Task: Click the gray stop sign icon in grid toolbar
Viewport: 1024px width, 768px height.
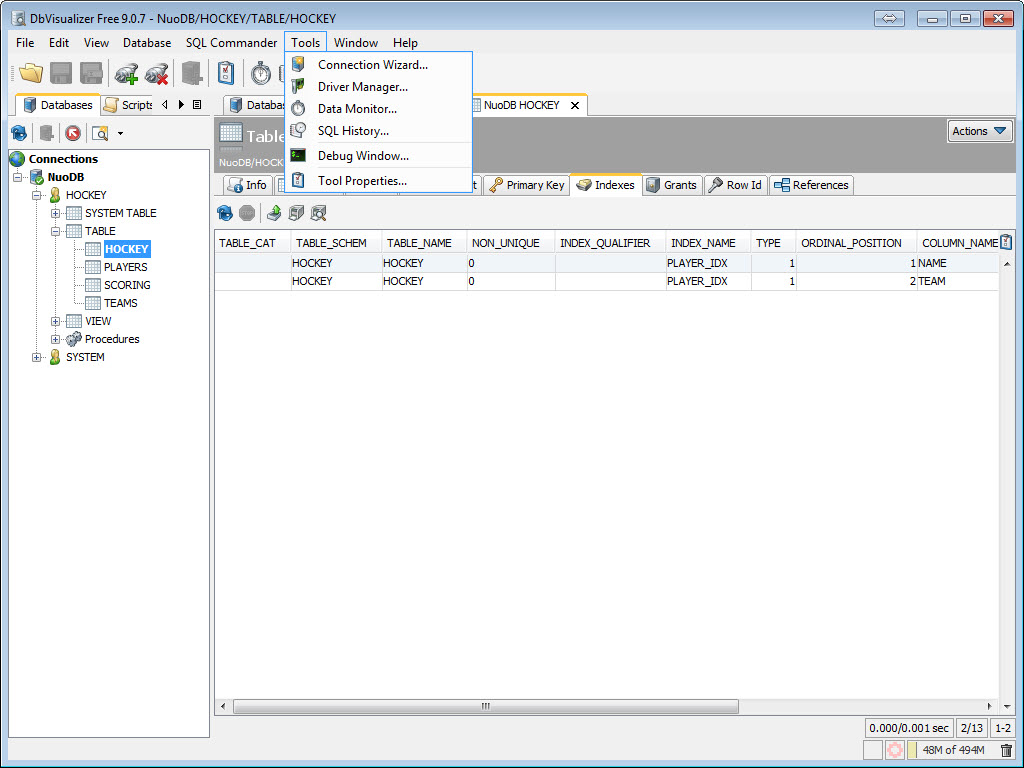Action: click(x=247, y=213)
